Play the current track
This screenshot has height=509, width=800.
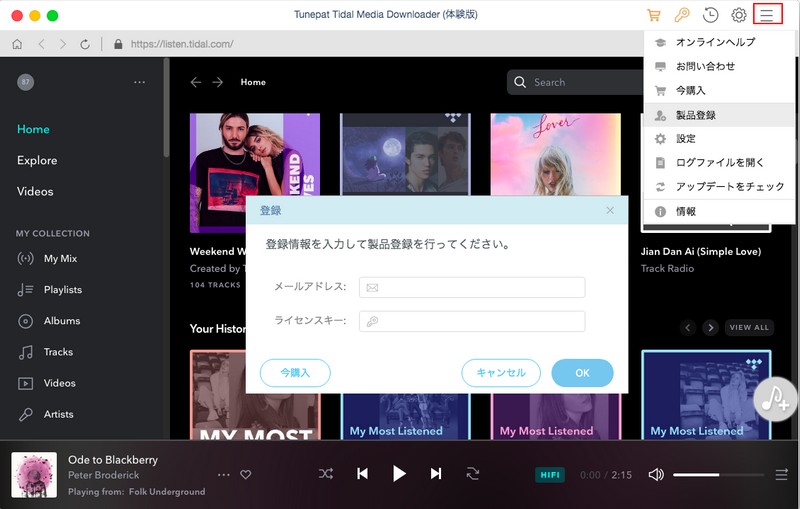399,474
